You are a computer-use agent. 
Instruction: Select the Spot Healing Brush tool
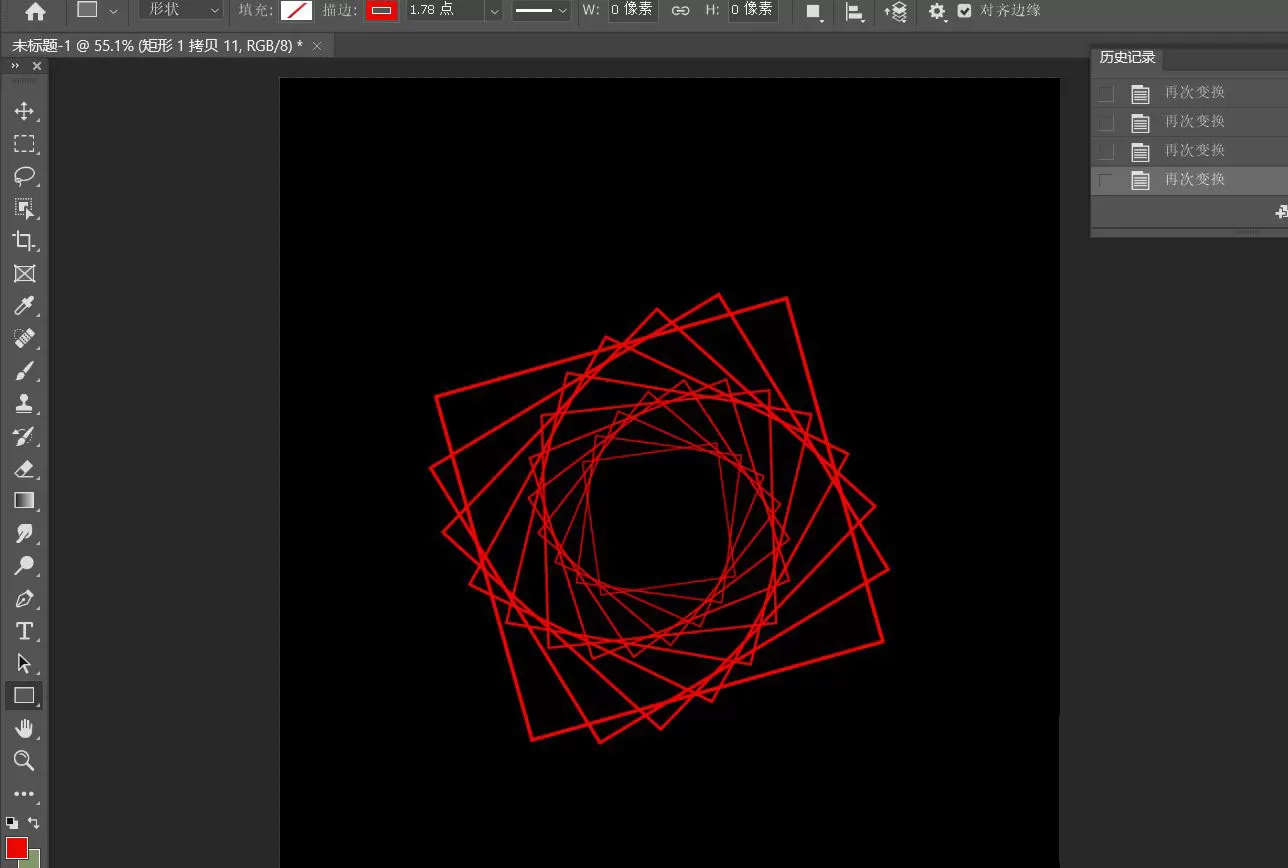tap(24, 338)
